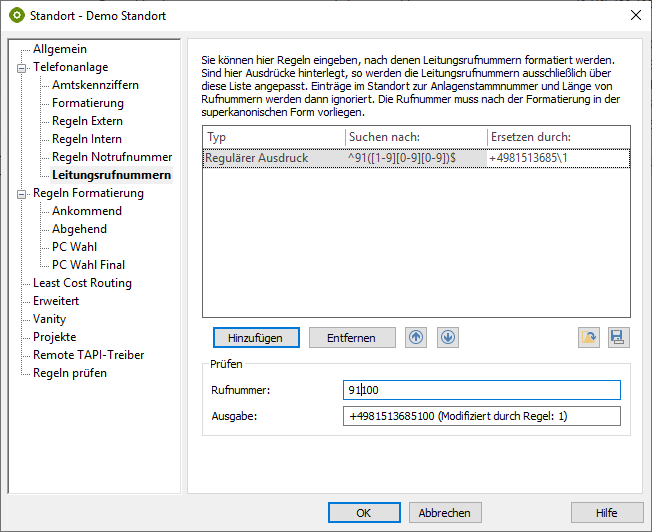Image resolution: width=652 pixels, height=532 pixels.
Task: Click the Abbrechen button
Action: click(x=445, y=513)
